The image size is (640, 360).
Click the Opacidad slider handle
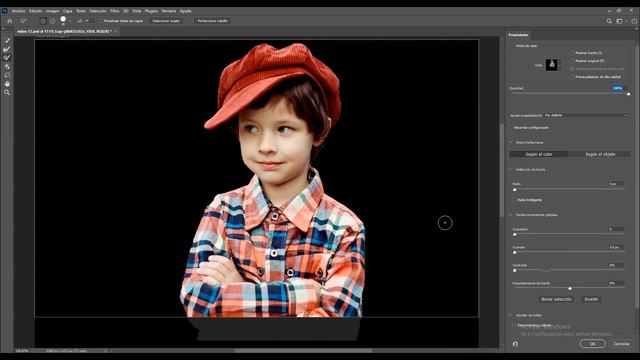pyautogui.click(x=629, y=94)
